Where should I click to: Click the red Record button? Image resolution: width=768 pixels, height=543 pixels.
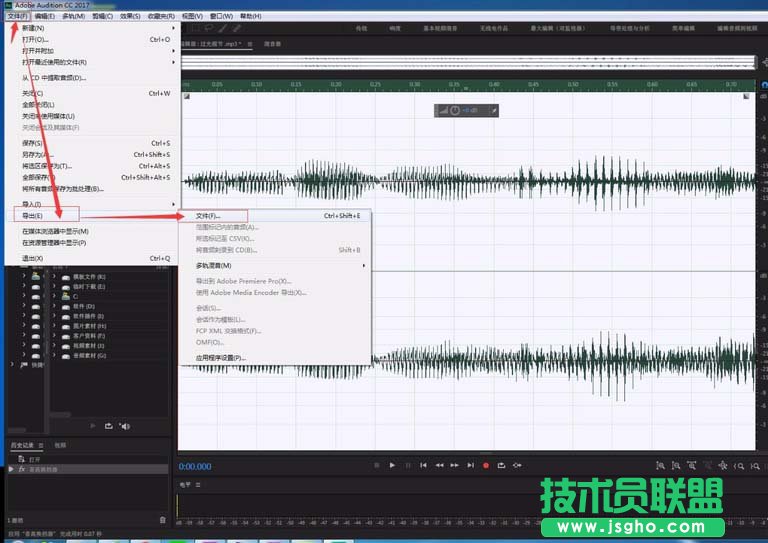[485, 466]
